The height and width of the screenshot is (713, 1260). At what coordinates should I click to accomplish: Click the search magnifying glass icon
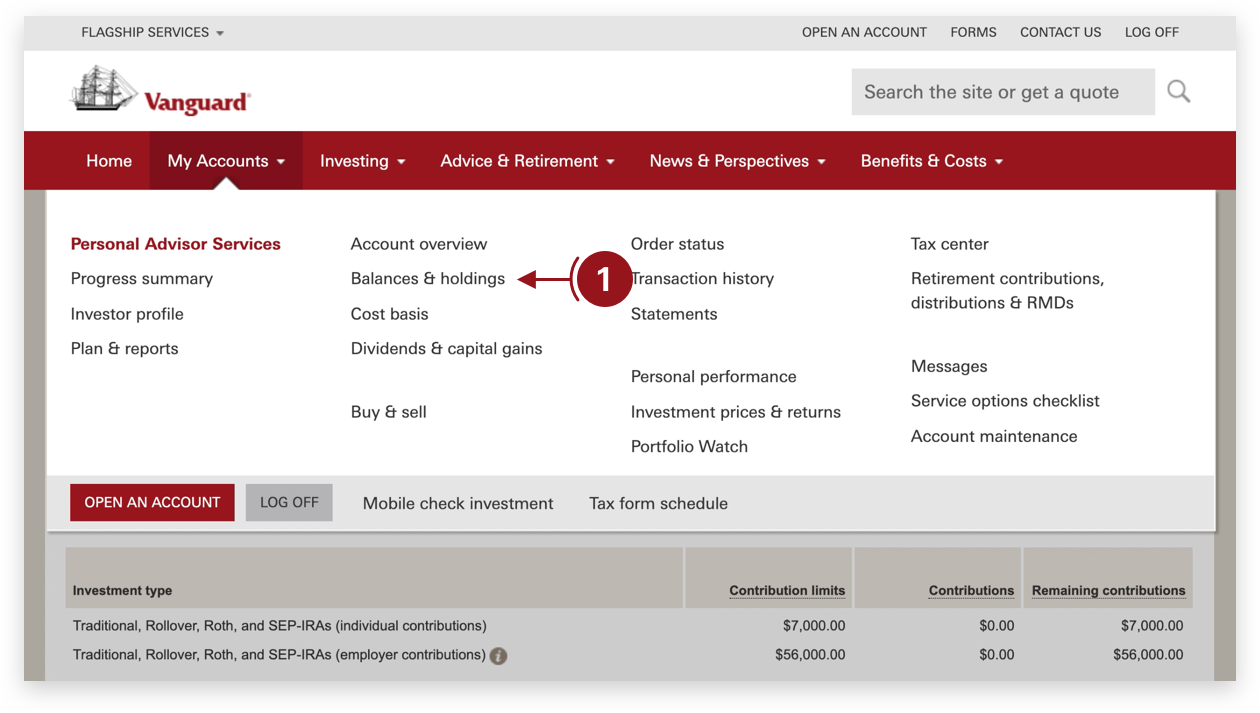click(x=1178, y=91)
